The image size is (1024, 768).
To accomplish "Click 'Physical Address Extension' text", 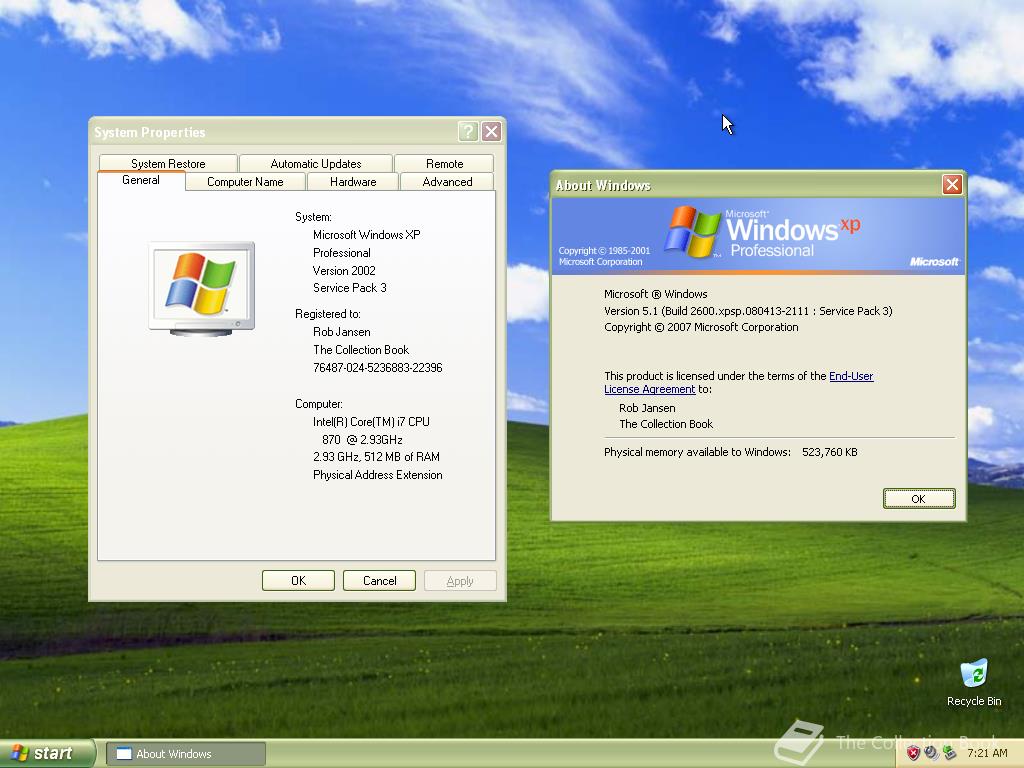I will pyautogui.click(x=377, y=475).
